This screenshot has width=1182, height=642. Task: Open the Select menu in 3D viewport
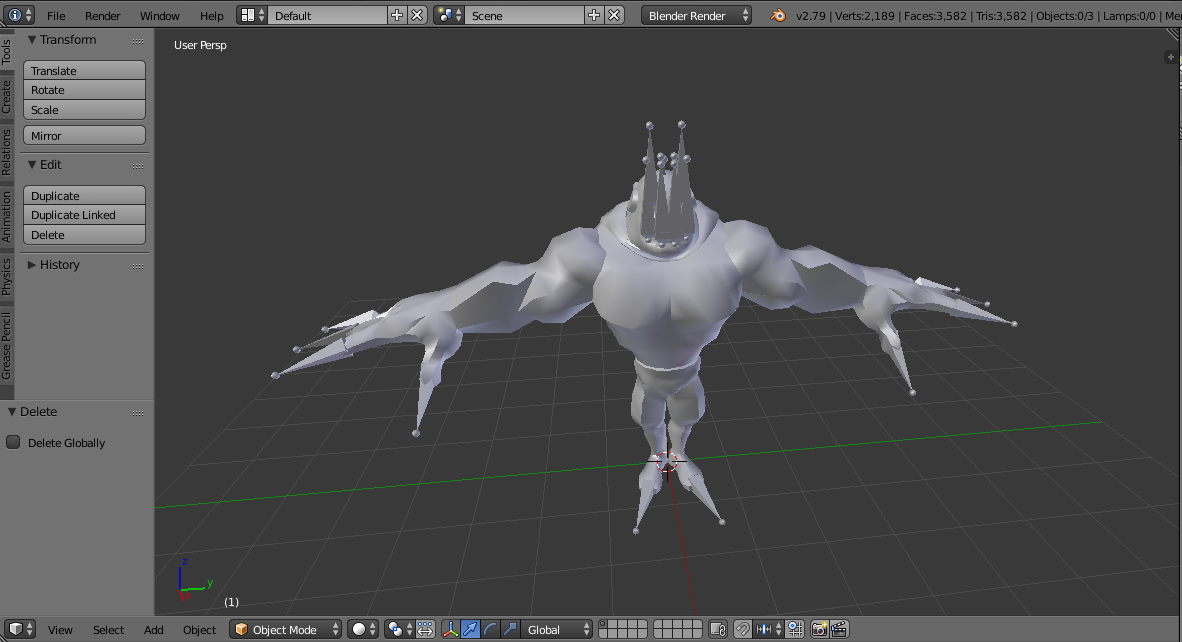coord(109,630)
